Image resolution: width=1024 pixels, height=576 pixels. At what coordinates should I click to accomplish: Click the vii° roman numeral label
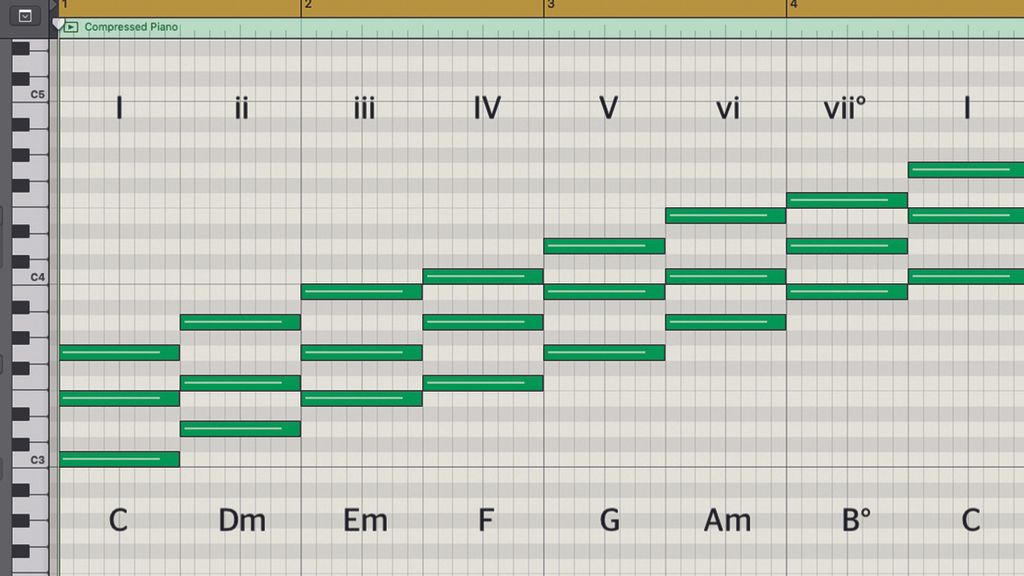pyautogui.click(x=843, y=107)
